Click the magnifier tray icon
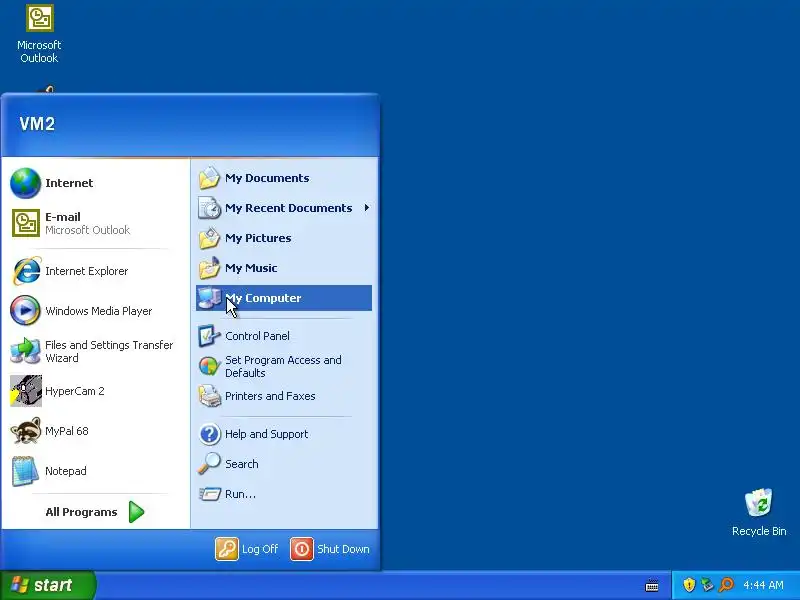800x600 pixels. point(726,584)
